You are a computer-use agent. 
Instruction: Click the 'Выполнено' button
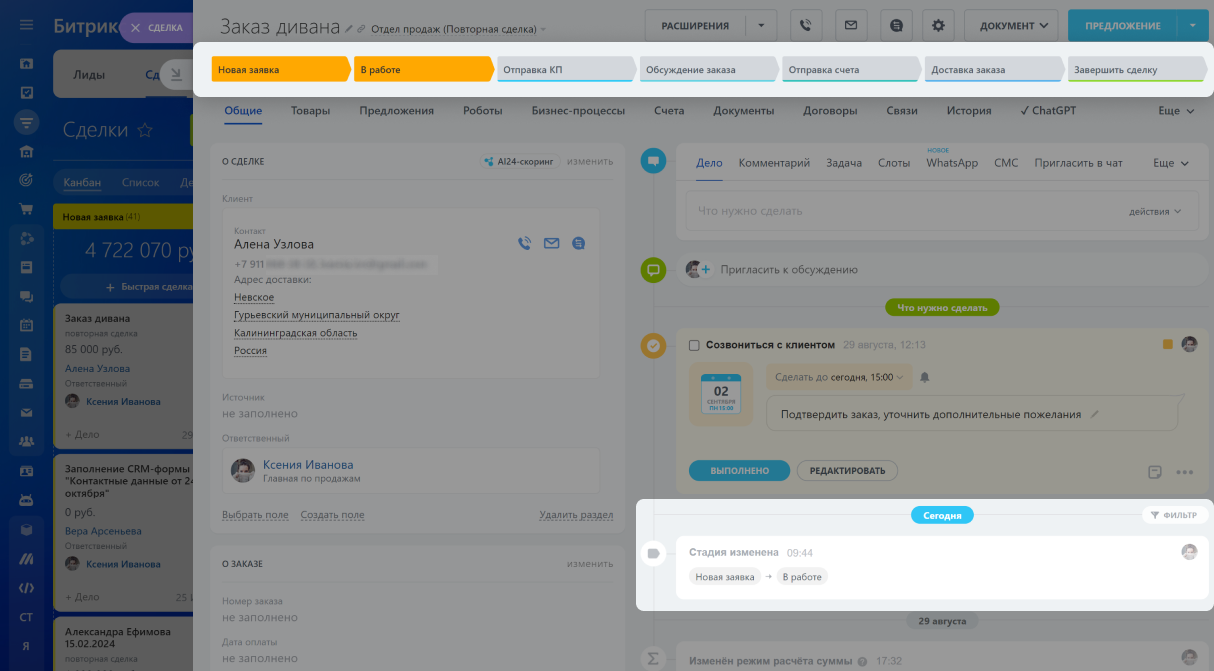(739, 470)
